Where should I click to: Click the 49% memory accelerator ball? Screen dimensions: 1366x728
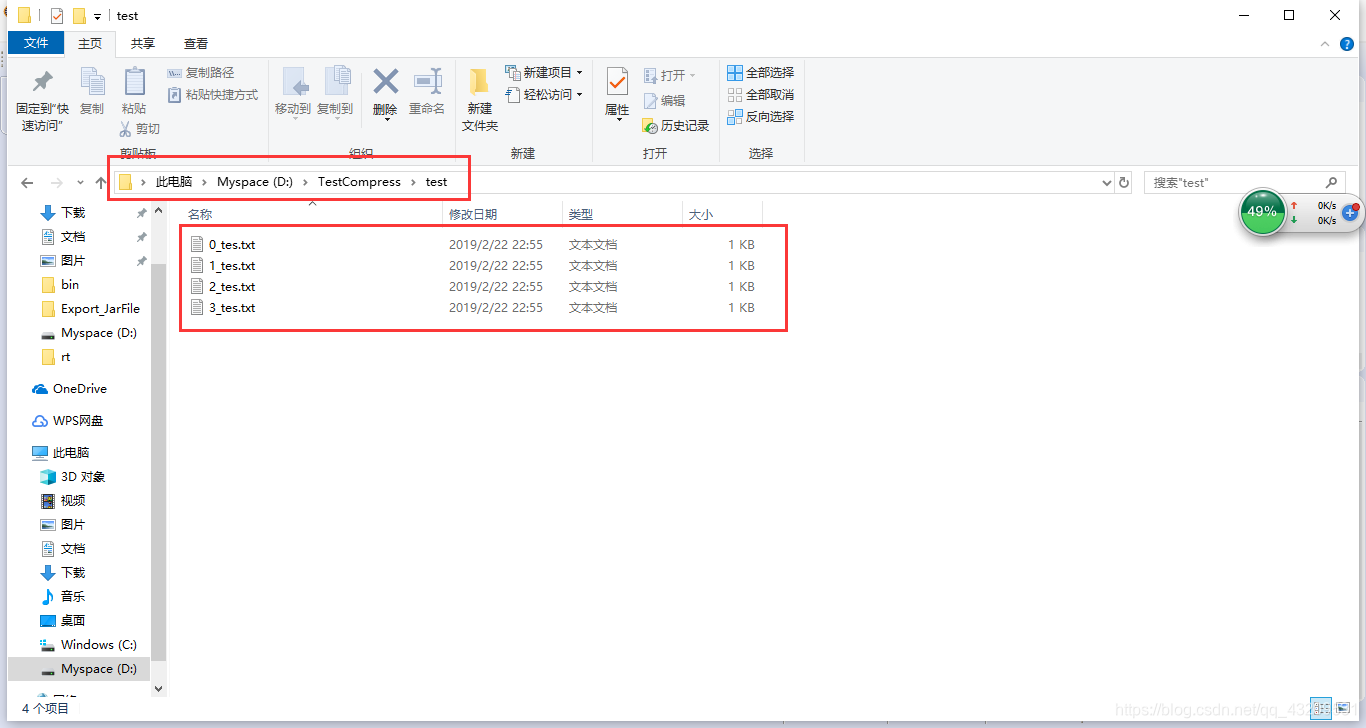click(1262, 212)
